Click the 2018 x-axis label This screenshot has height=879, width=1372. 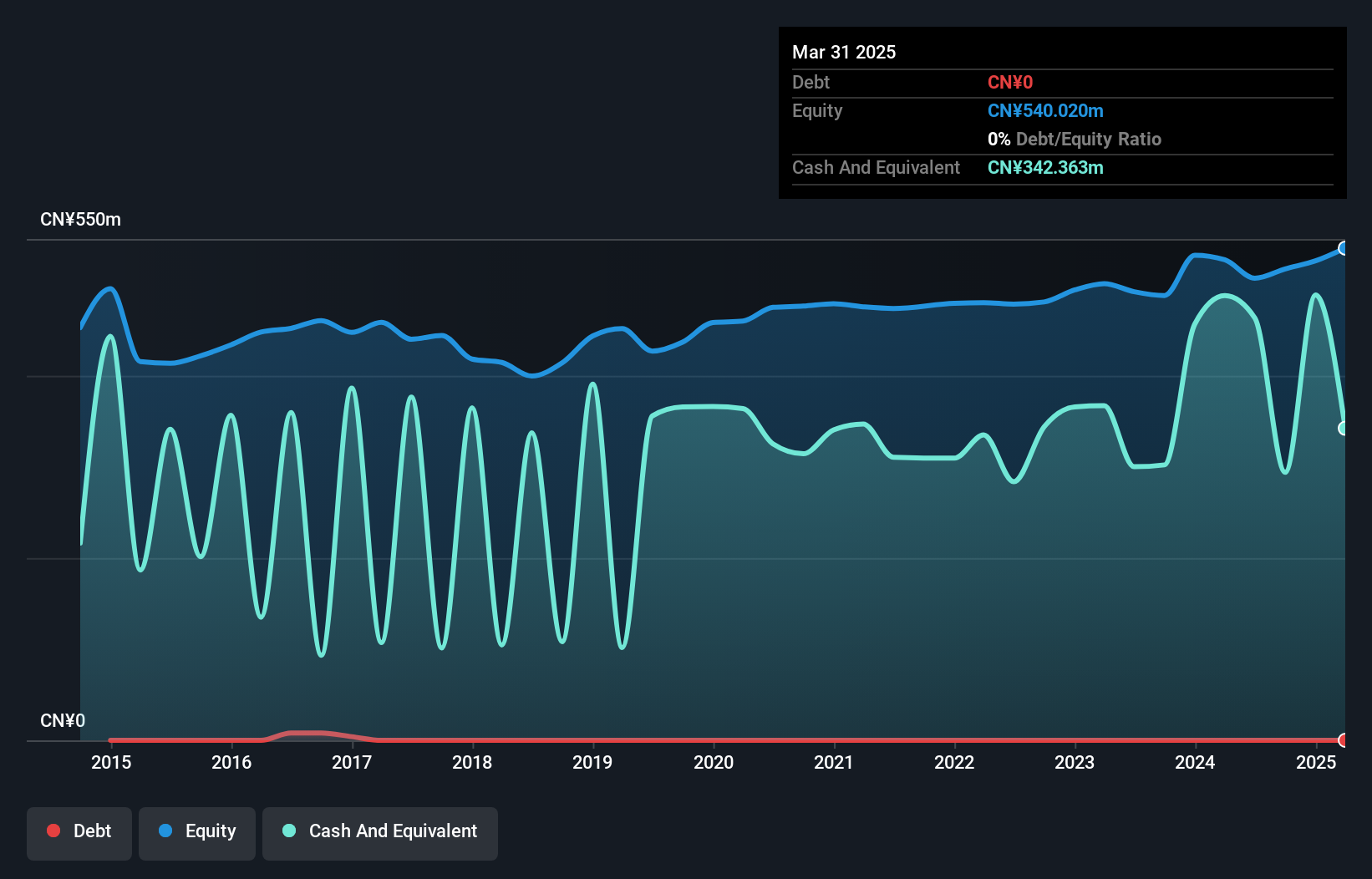(472, 762)
